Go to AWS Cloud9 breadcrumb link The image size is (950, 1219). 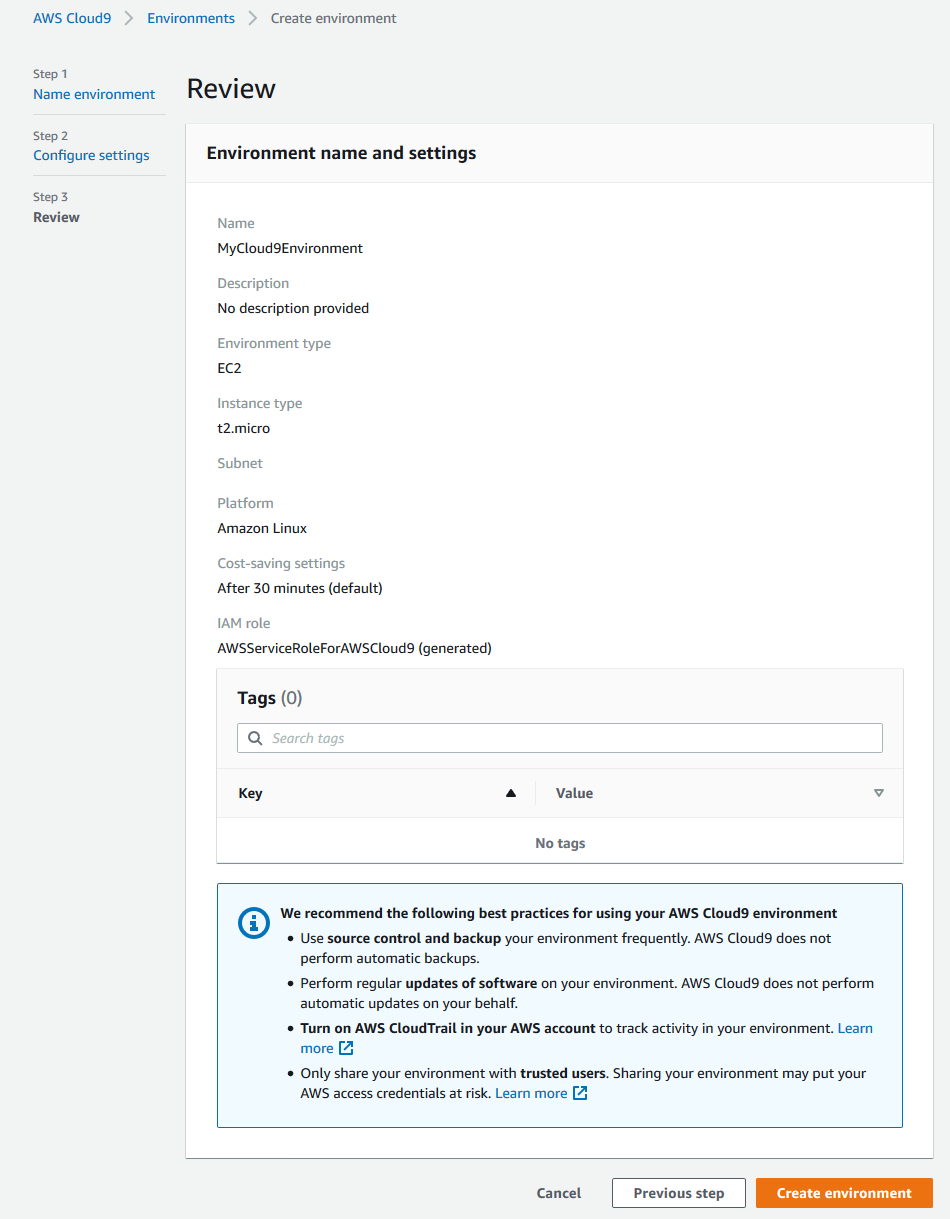click(72, 18)
